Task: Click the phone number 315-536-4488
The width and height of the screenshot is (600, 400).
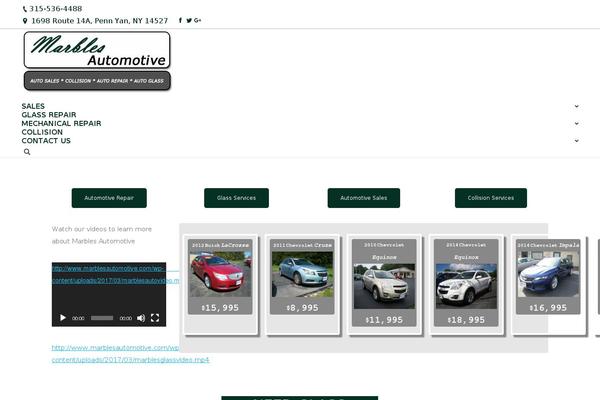Action: click(55, 9)
